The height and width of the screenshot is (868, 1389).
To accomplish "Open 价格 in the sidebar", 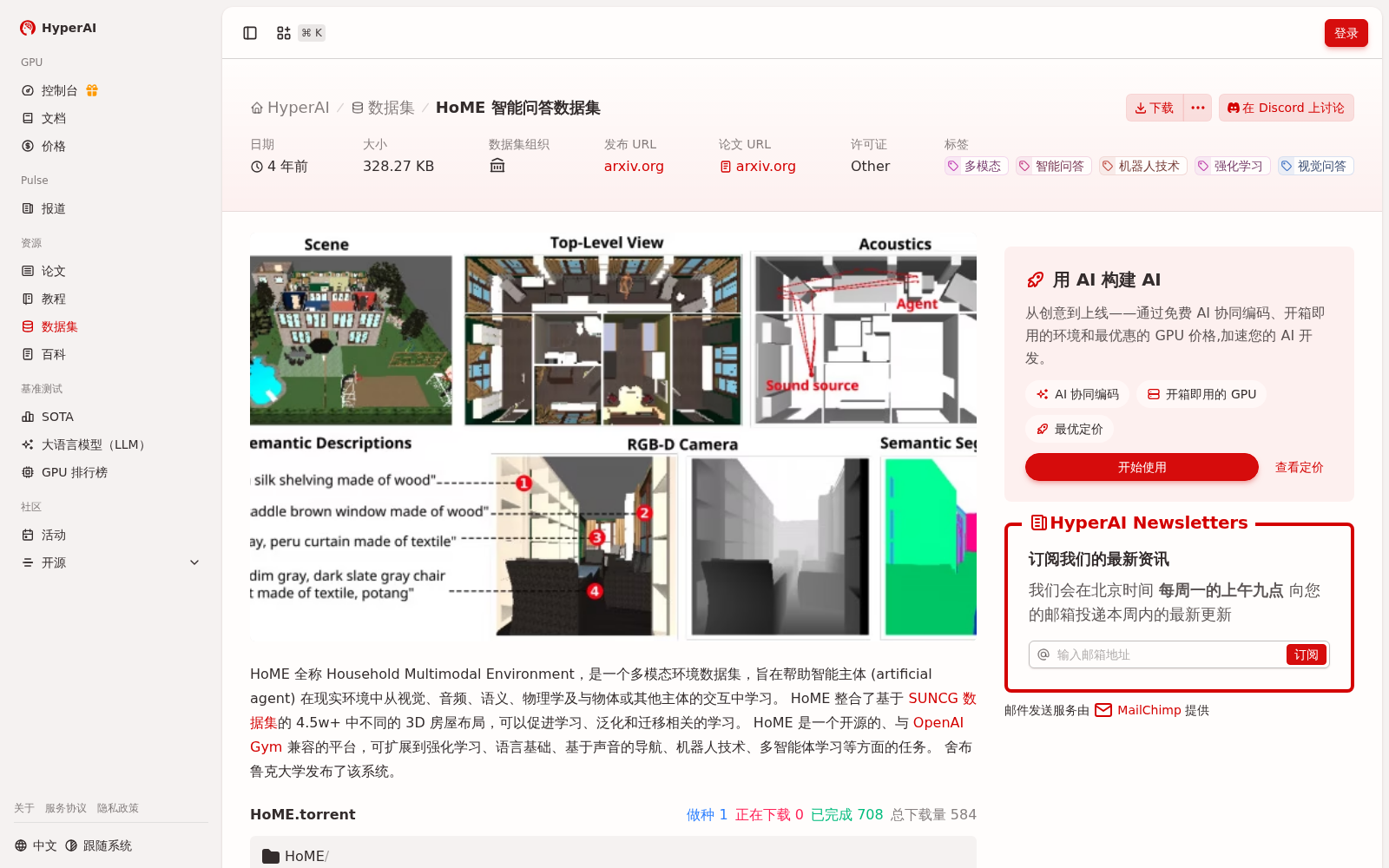I will click(x=111, y=146).
